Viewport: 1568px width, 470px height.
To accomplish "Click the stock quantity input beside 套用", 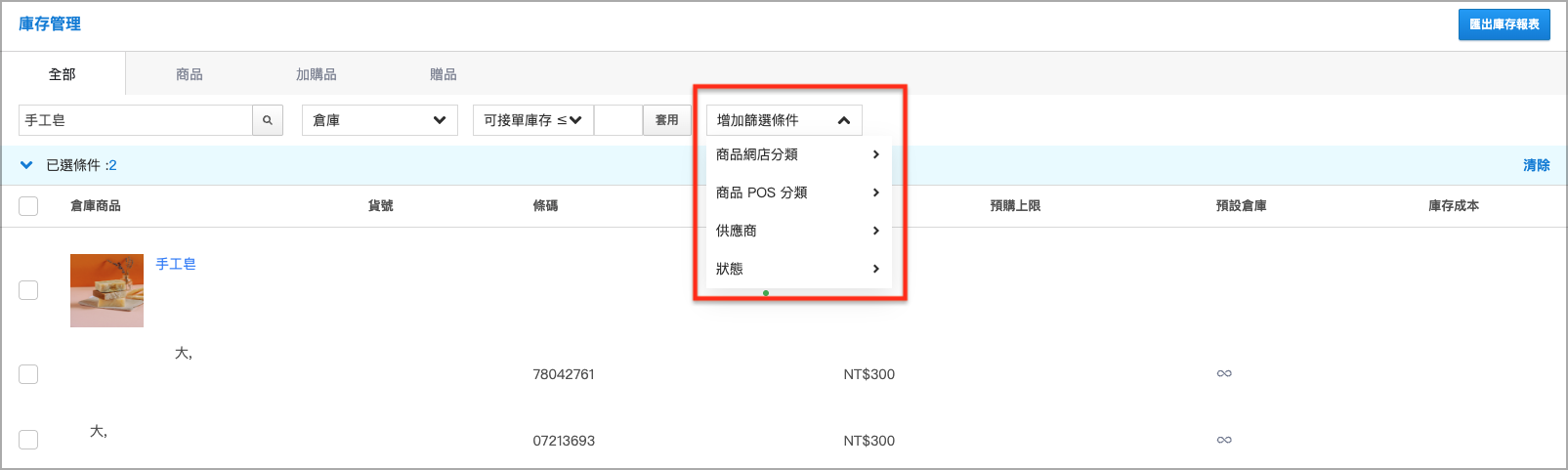I will point(618,120).
